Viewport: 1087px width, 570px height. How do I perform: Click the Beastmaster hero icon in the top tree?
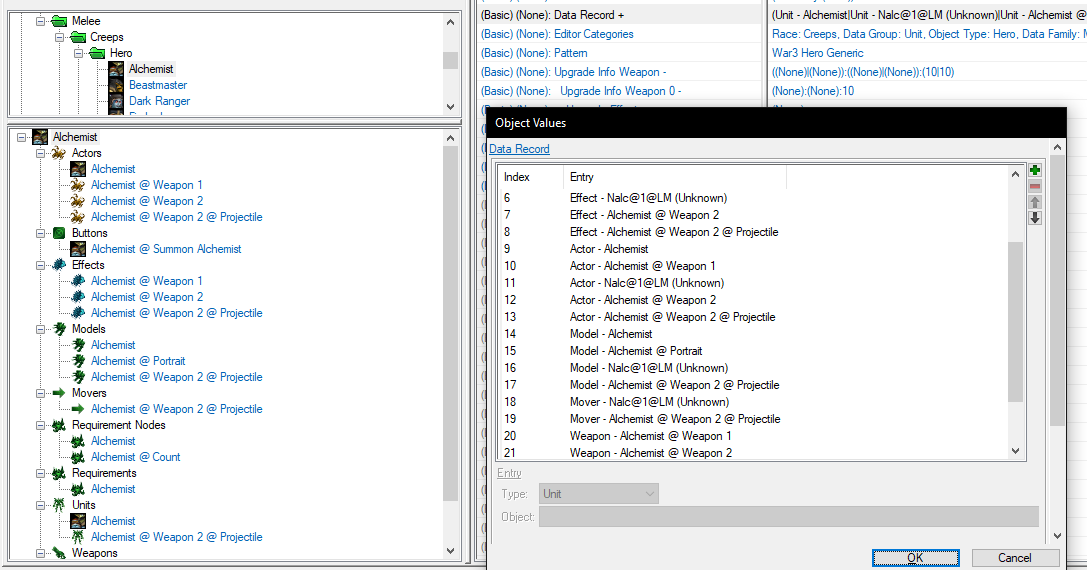(x=116, y=85)
